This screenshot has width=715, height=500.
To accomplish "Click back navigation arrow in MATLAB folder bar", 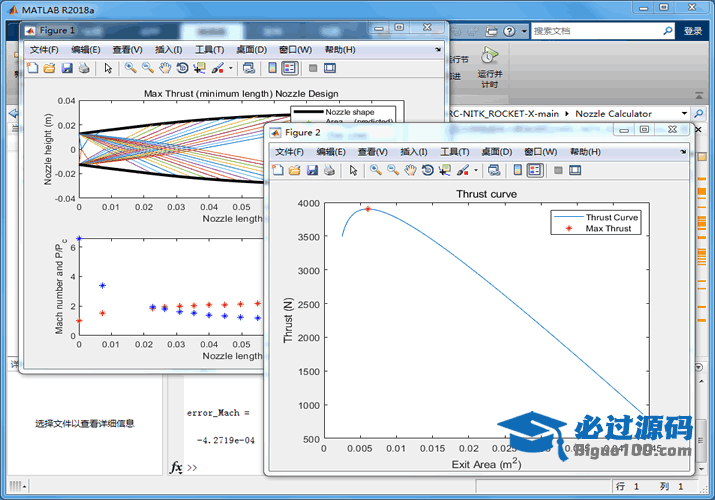I will [14, 113].
